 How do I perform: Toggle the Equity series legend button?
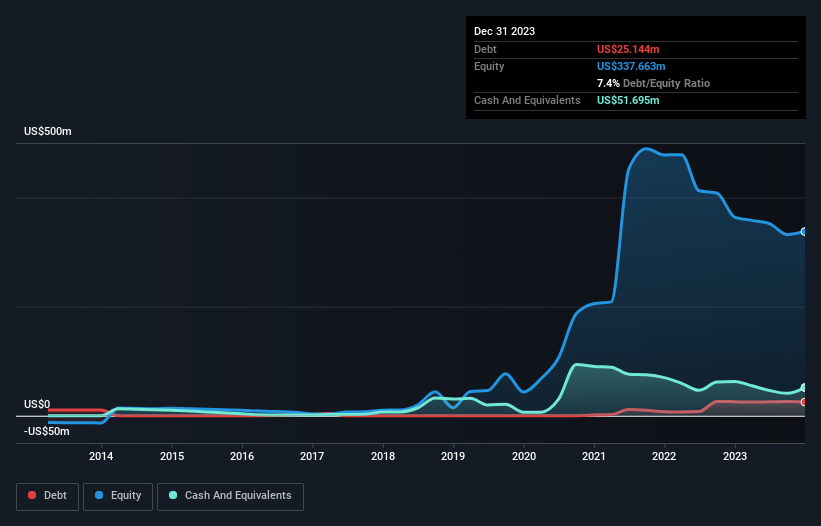click(118, 496)
